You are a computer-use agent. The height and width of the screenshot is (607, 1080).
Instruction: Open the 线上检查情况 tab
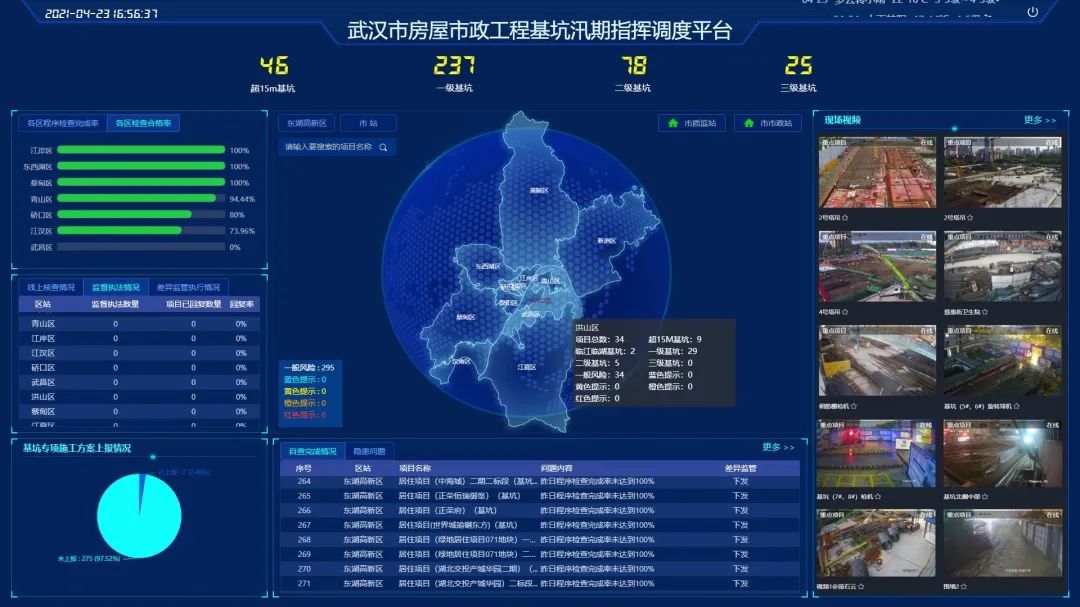coord(51,287)
